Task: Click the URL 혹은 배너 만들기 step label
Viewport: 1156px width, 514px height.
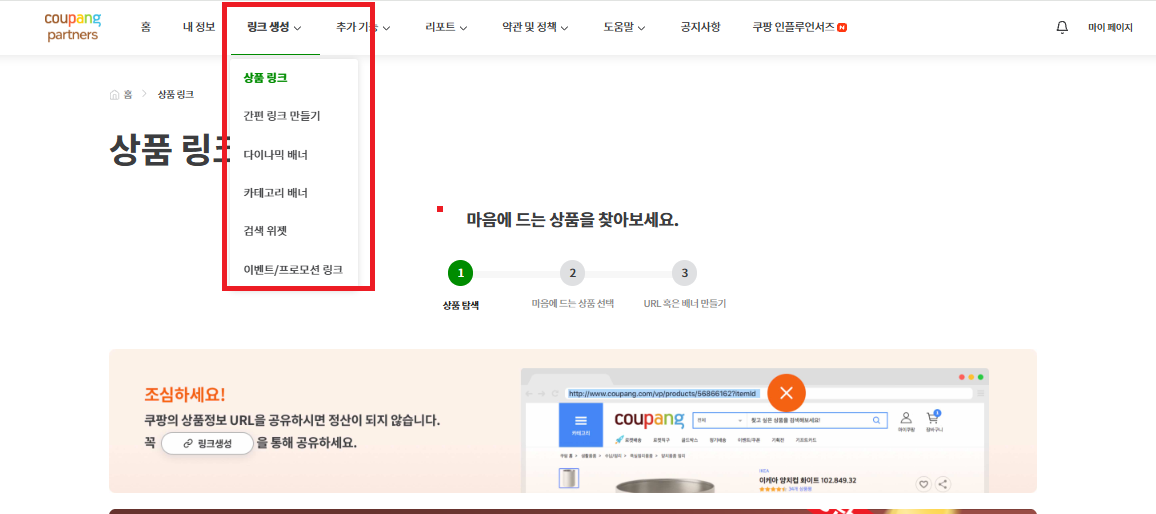Action: 685,303
